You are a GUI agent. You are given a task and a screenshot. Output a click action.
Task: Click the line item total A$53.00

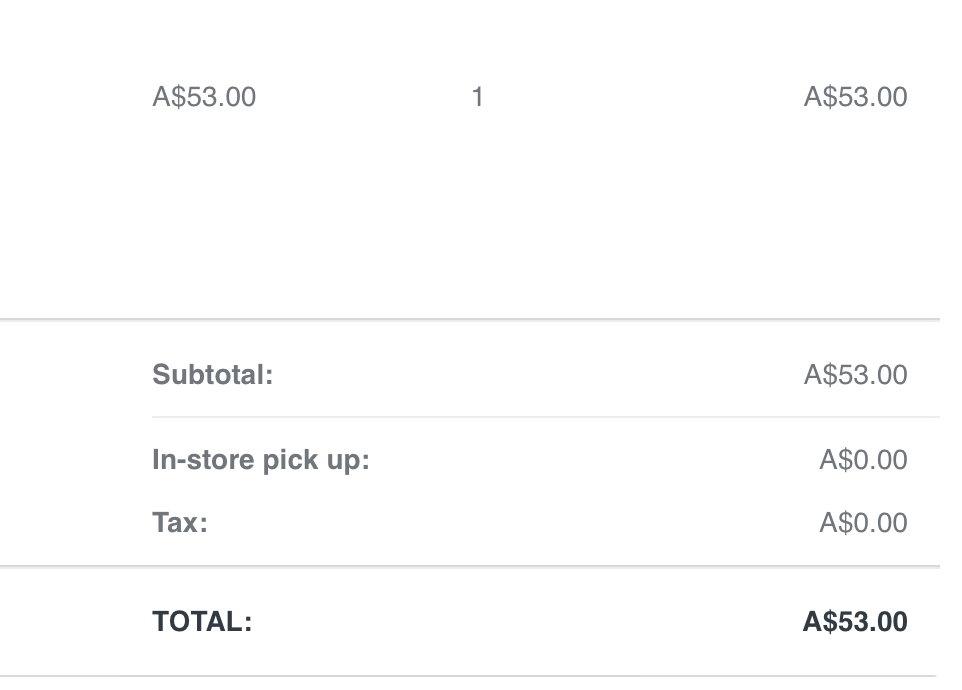point(855,97)
